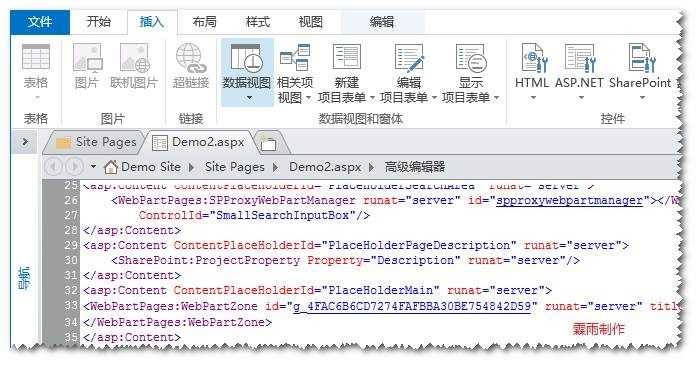Click the closing asp:Content tag on line 31

132,275
